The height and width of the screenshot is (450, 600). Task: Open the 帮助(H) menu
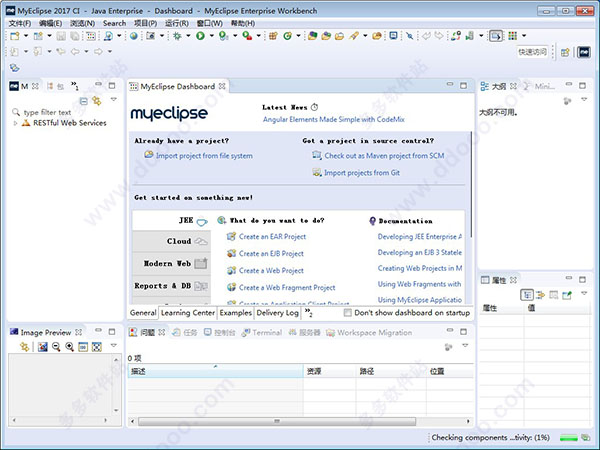coord(243,23)
